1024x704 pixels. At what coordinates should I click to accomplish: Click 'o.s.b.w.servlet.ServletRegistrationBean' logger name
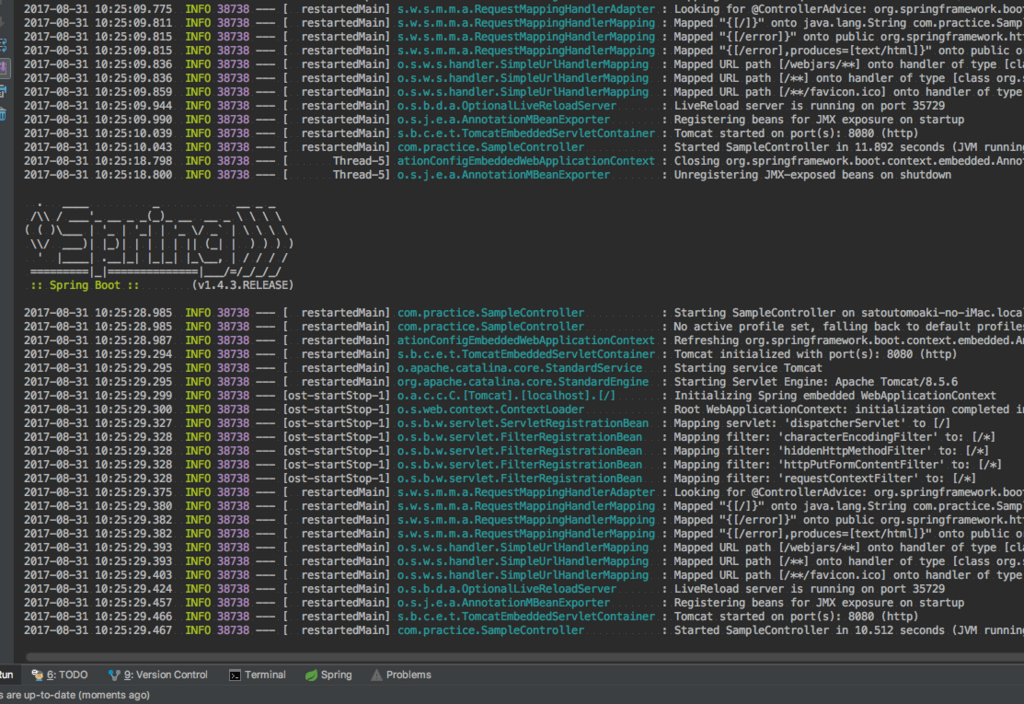tap(523, 423)
